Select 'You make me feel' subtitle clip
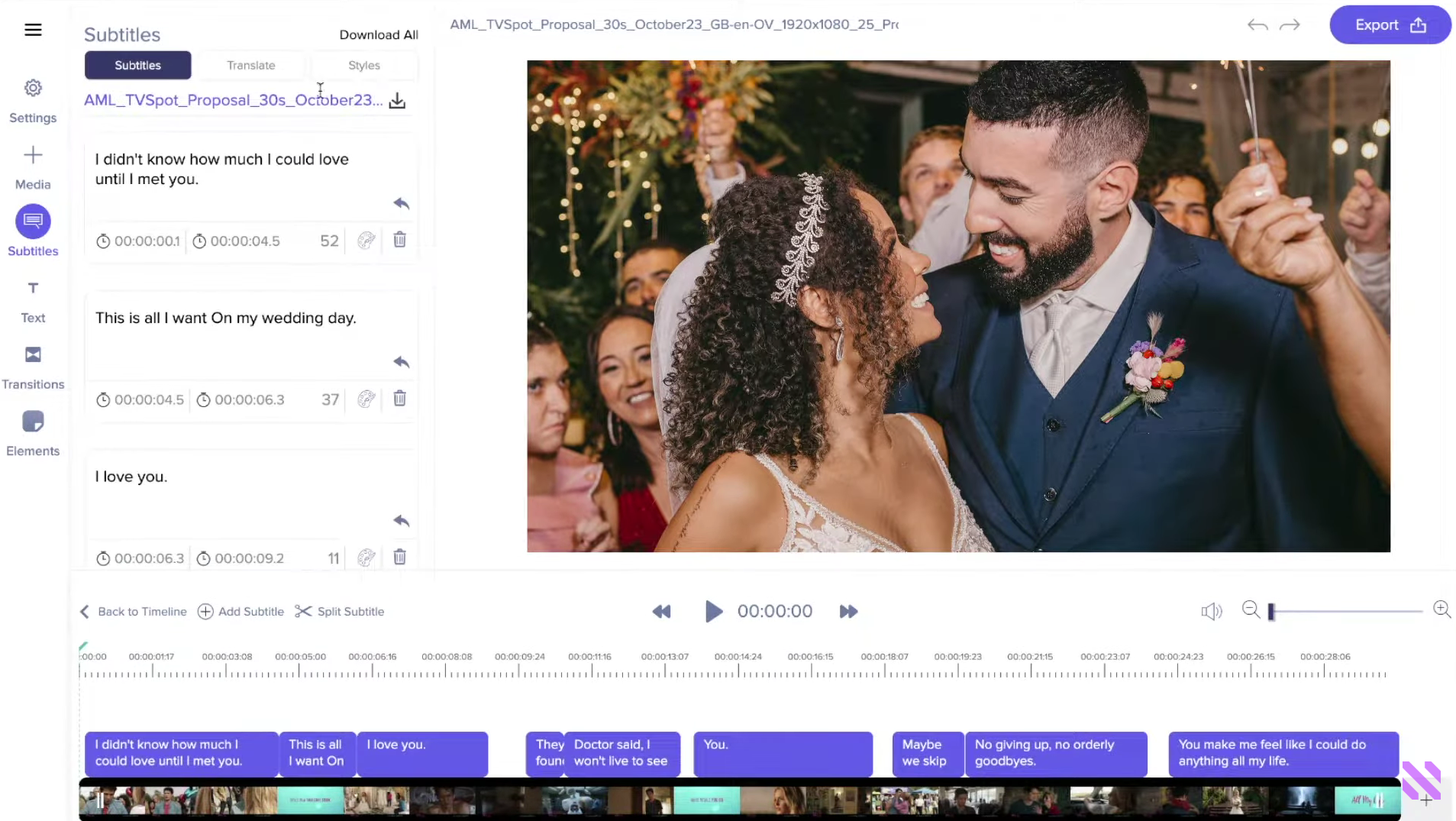The width and height of the screenshot is (1456, 821). coord(1283,753)
